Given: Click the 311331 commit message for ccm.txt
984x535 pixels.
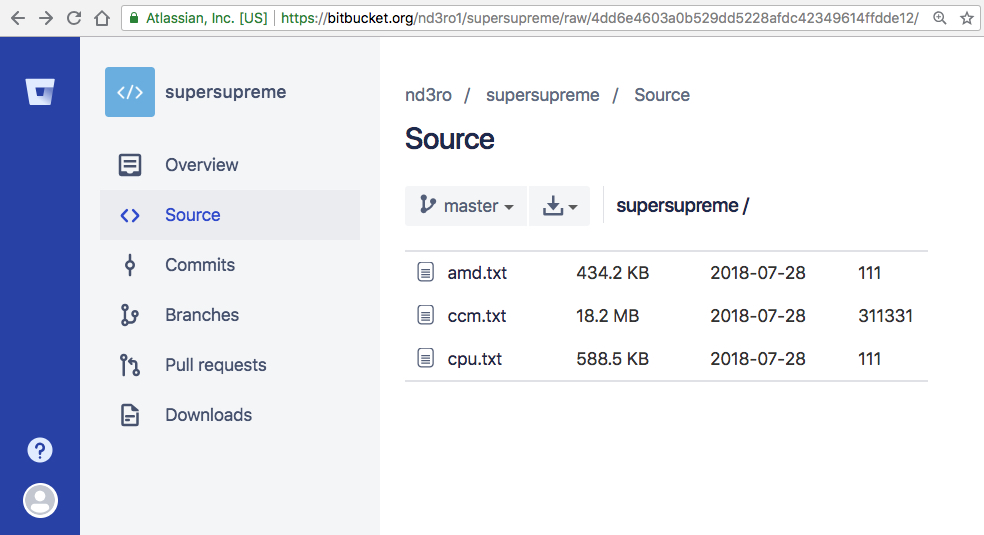Looking at the screenshot, I should 885,315.
